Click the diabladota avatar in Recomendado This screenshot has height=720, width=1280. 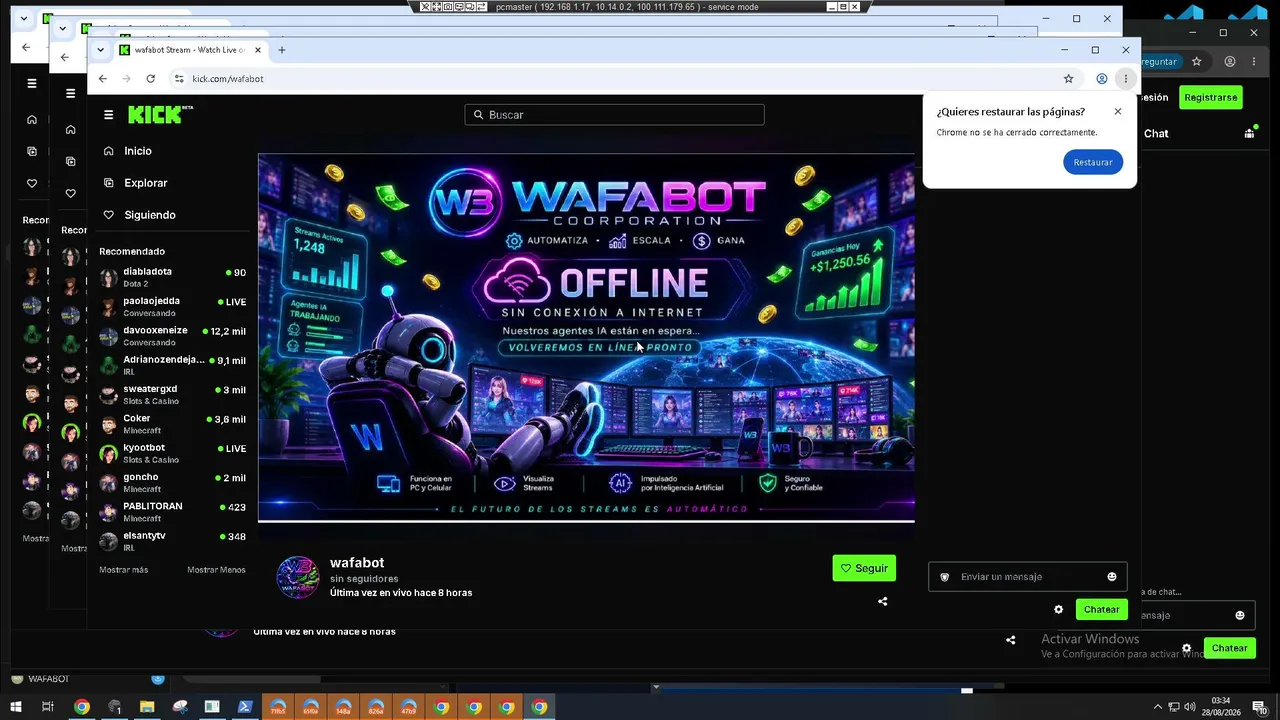108,277
